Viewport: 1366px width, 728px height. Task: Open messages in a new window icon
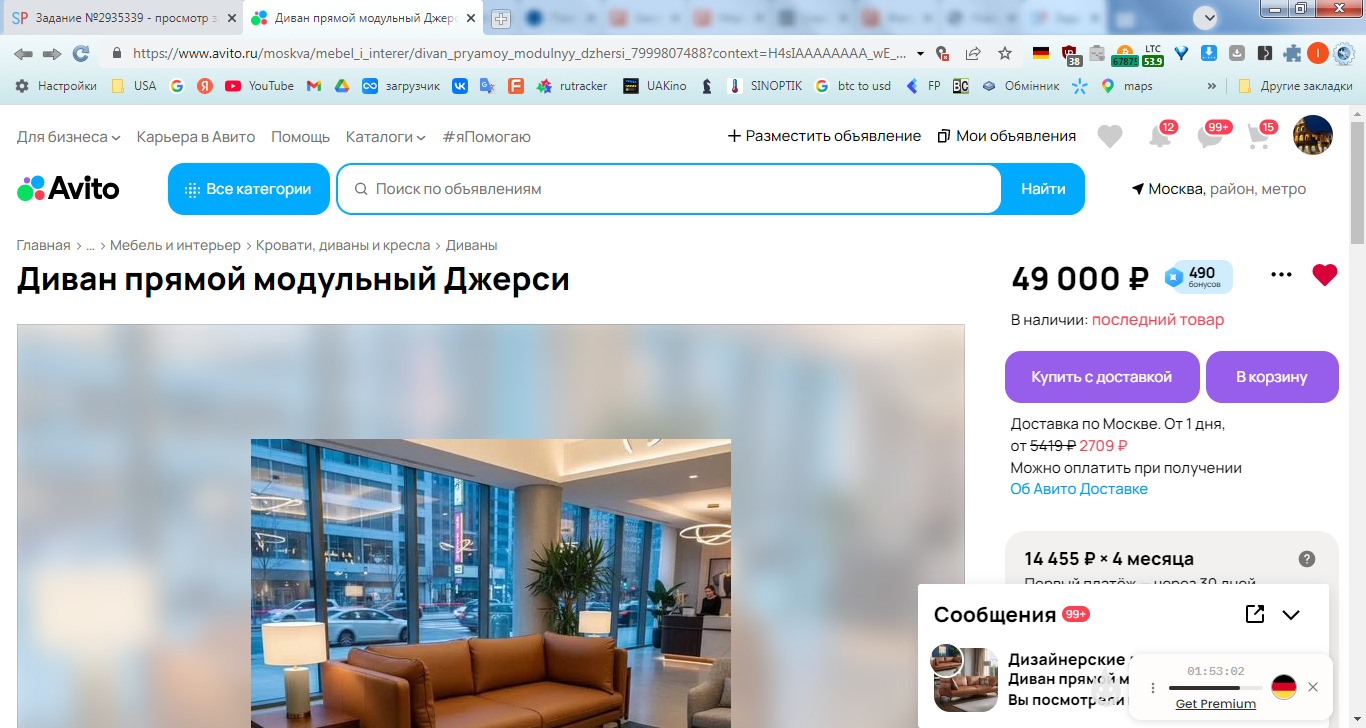tap(1255, 614)
